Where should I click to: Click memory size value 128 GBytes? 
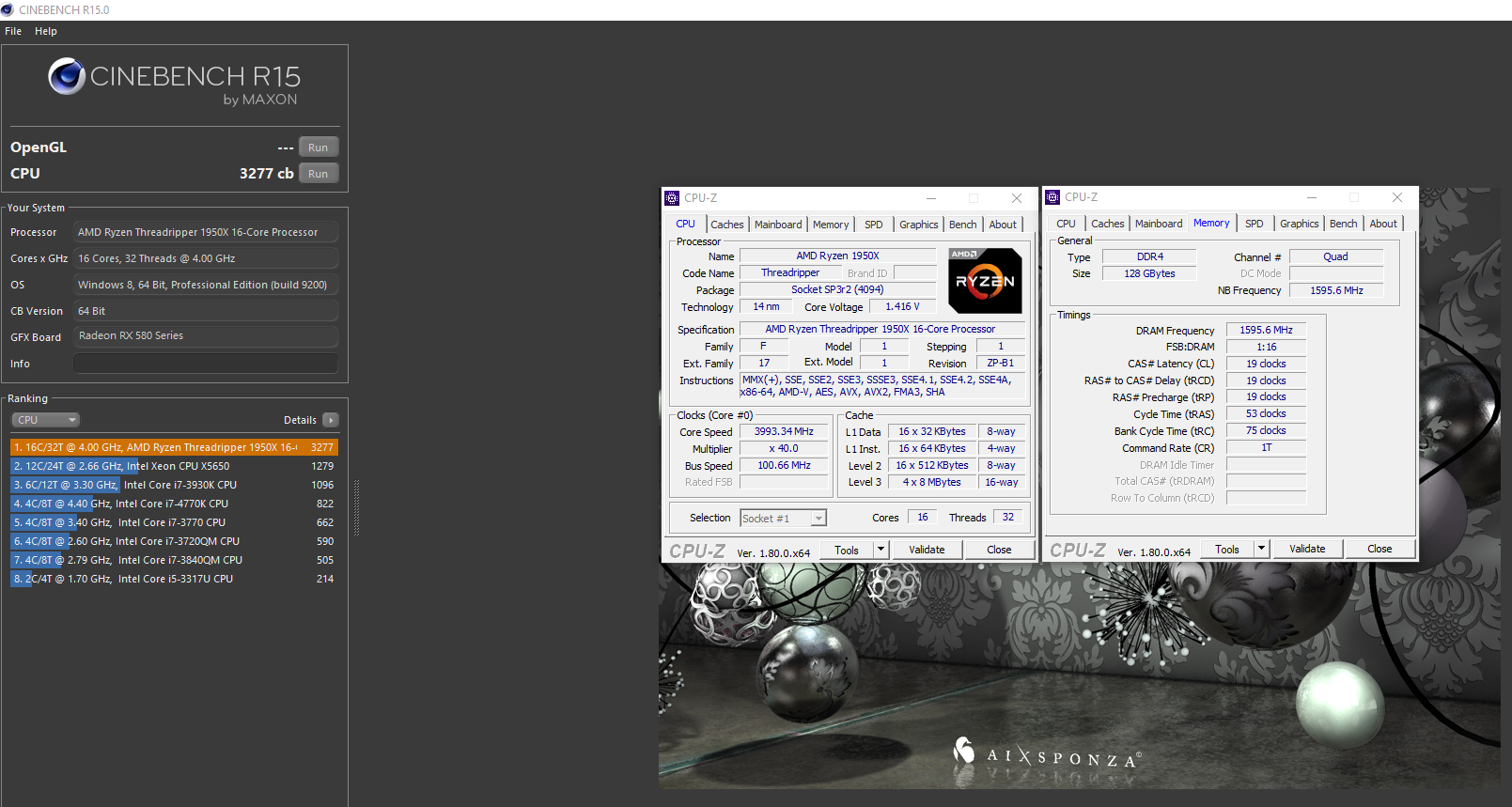[x=1149, y=273]
